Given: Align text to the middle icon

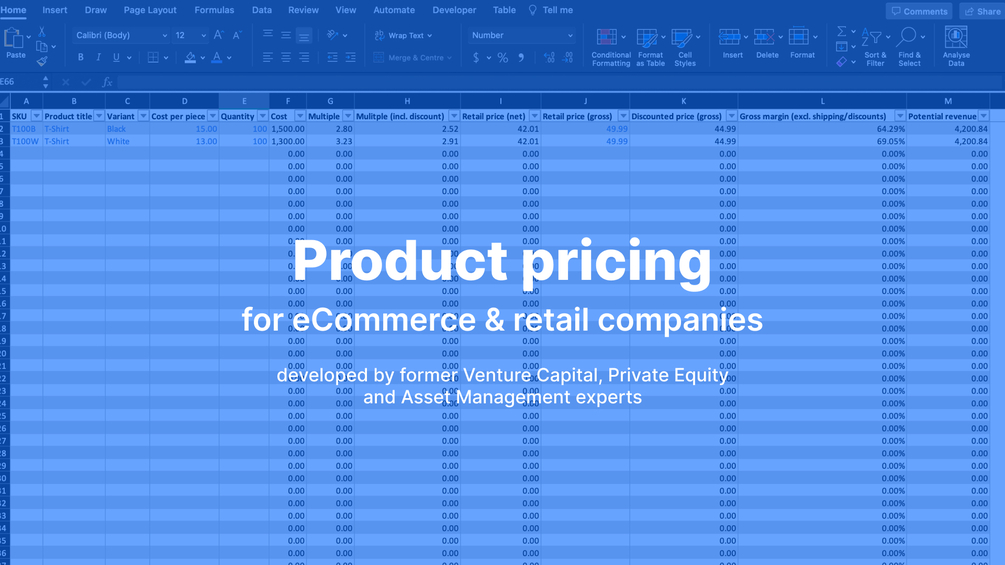Looking at the screenshot, I should point(286,35).
